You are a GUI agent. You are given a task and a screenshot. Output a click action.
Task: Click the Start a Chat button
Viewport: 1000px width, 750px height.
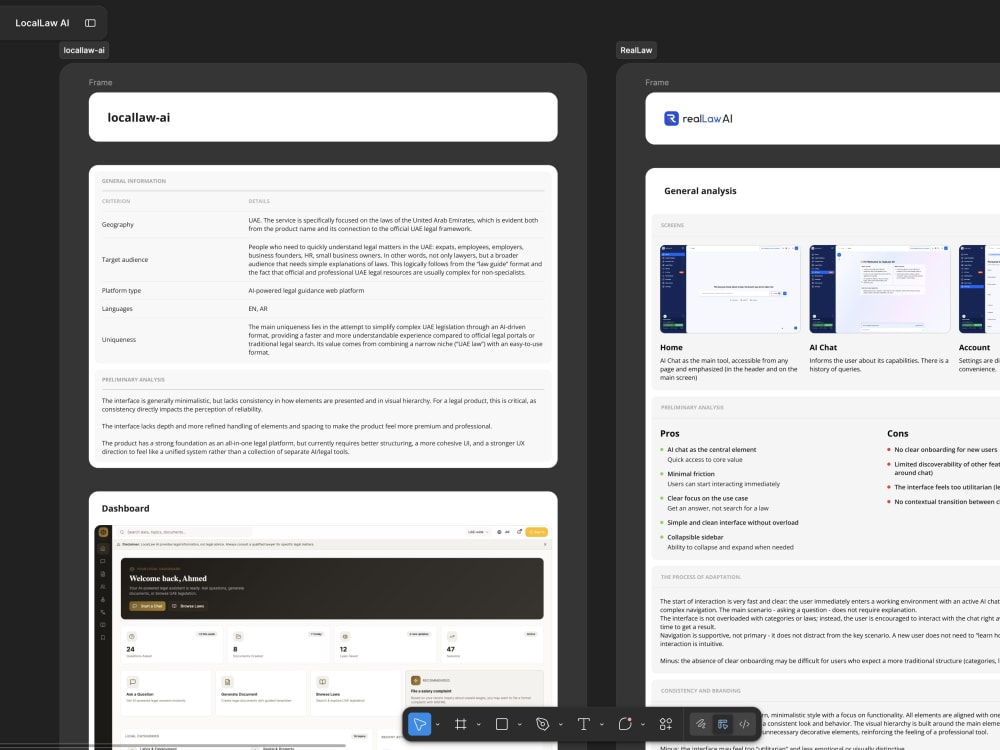[x=147, y=606]
